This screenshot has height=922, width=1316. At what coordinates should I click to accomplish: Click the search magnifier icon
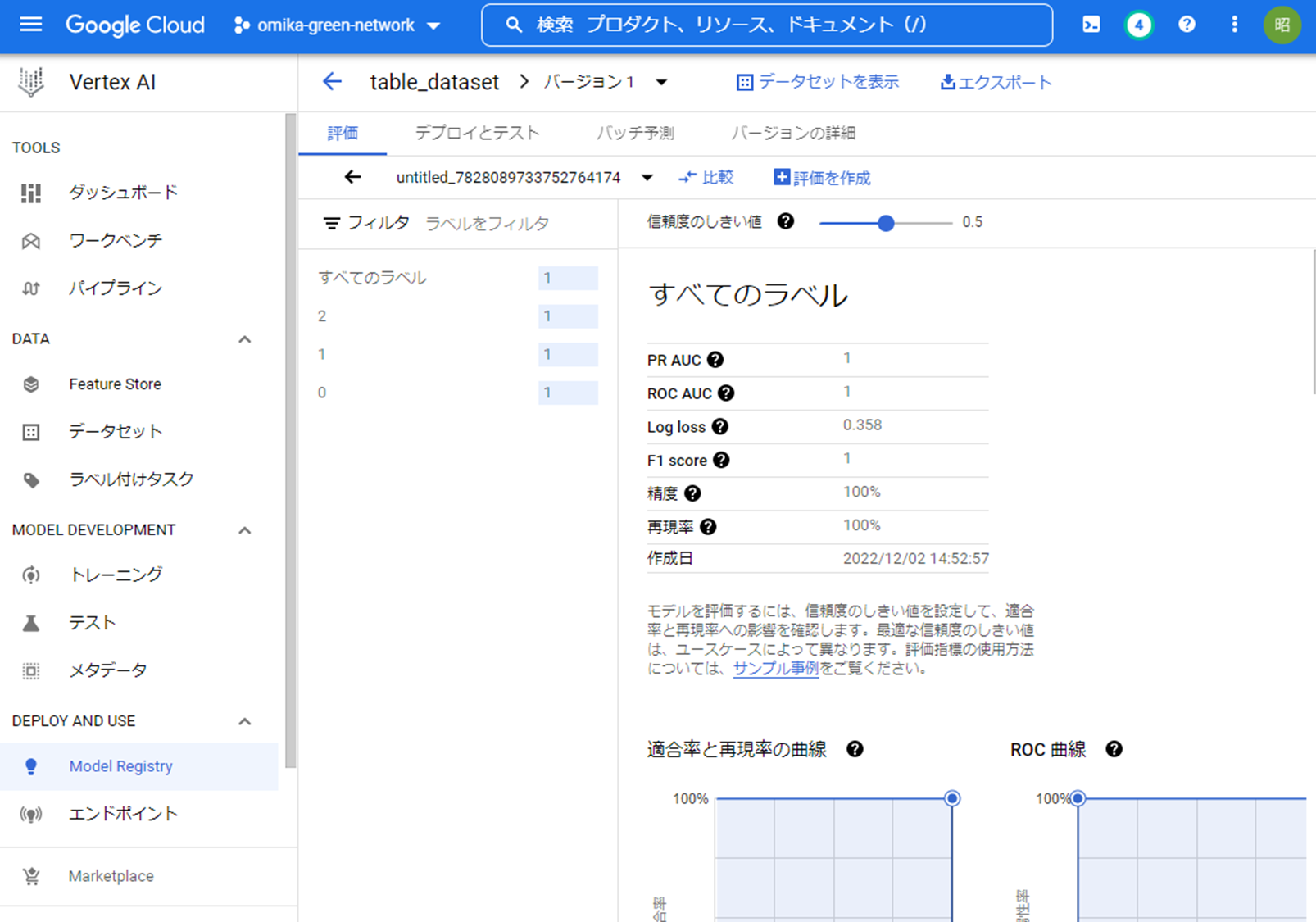(514, 25)
